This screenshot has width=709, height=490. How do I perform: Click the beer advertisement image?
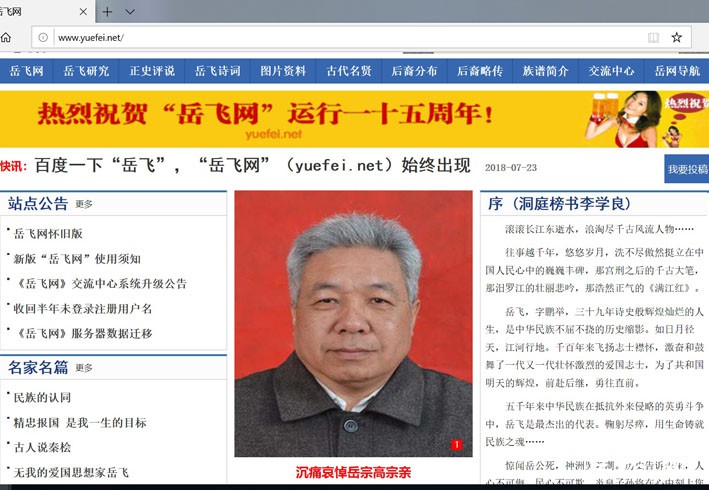646,119
